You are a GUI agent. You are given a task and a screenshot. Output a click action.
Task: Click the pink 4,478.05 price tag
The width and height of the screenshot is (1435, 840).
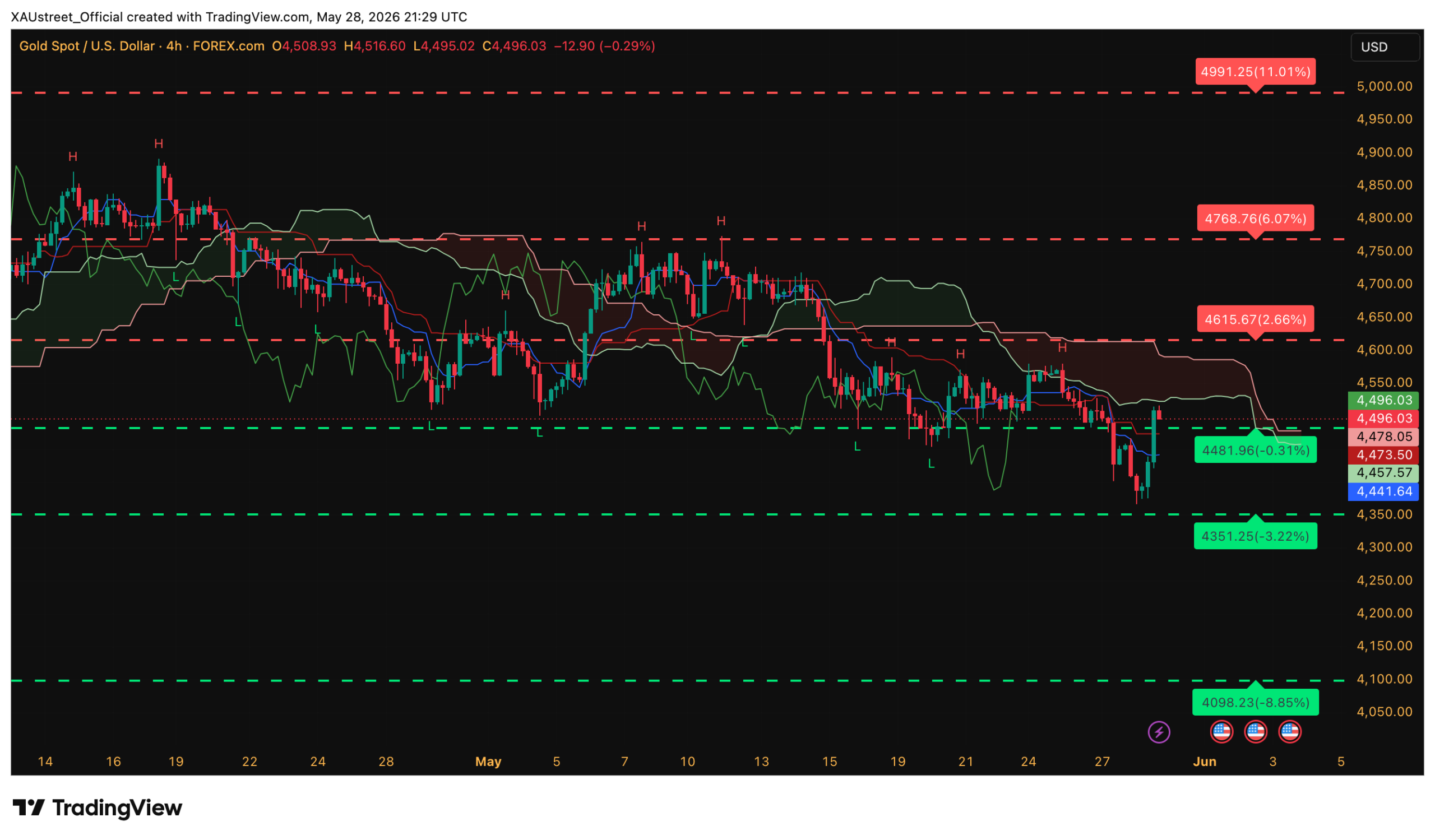[1384, 437]
